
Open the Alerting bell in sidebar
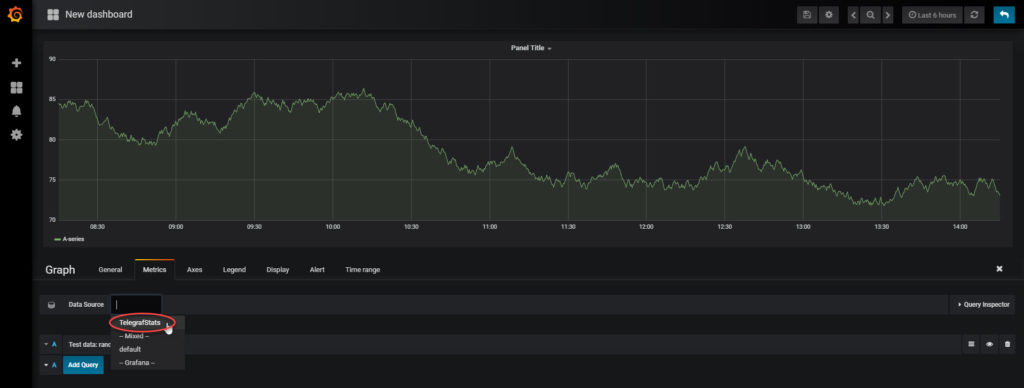(x=17, y=111)
